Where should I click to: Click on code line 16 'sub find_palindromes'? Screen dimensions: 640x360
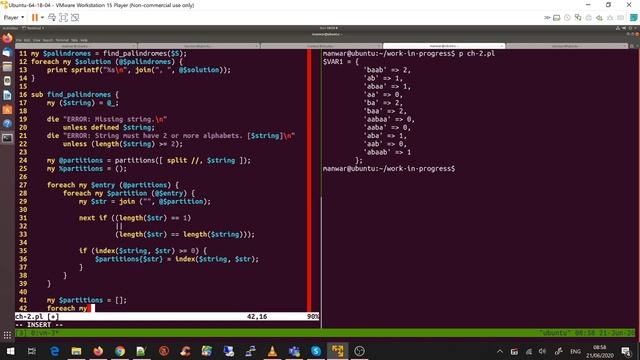click(75, 95)
